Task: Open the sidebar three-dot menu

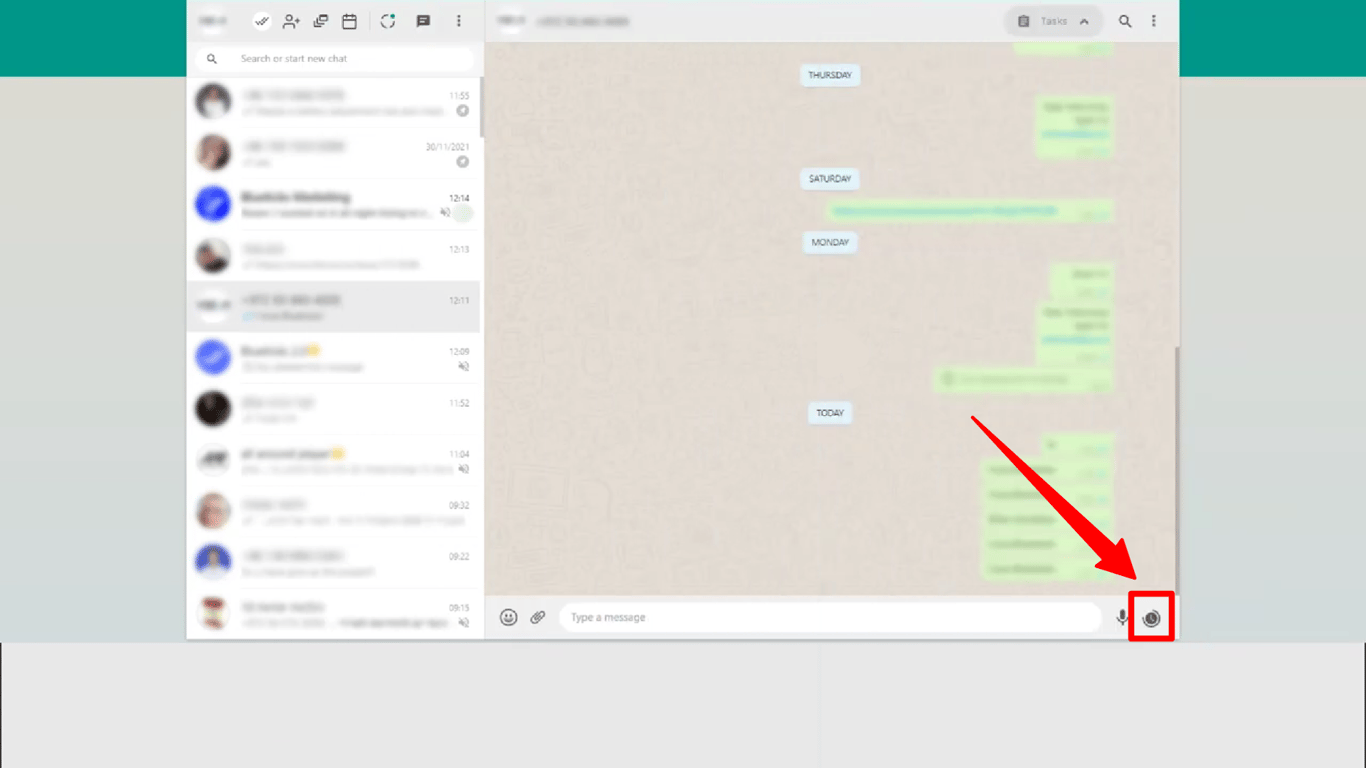Action: (458, 20)
